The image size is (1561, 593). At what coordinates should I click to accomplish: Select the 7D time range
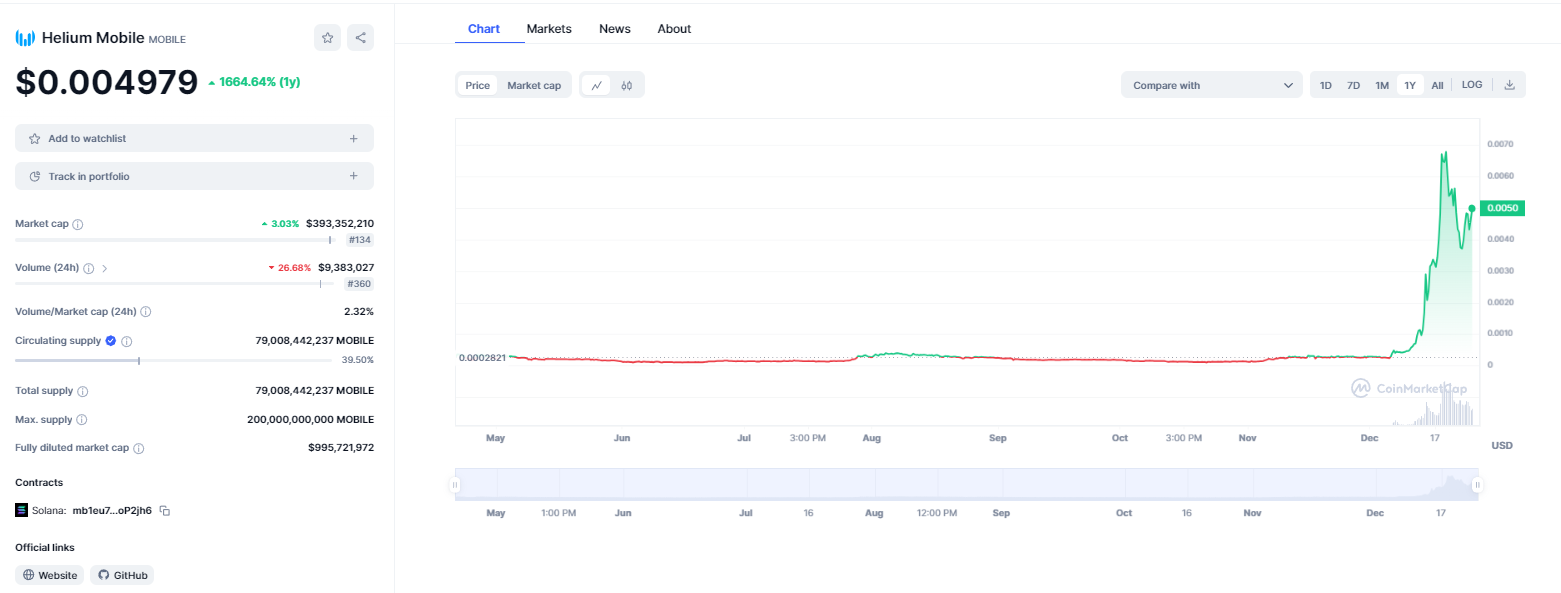pos(1353,85)
